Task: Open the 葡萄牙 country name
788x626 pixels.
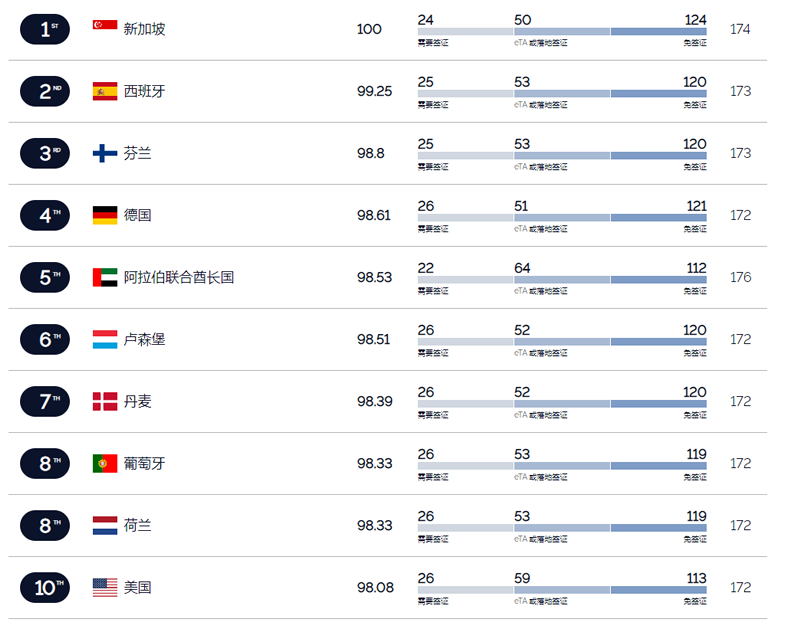Action: tap(144, 463)
